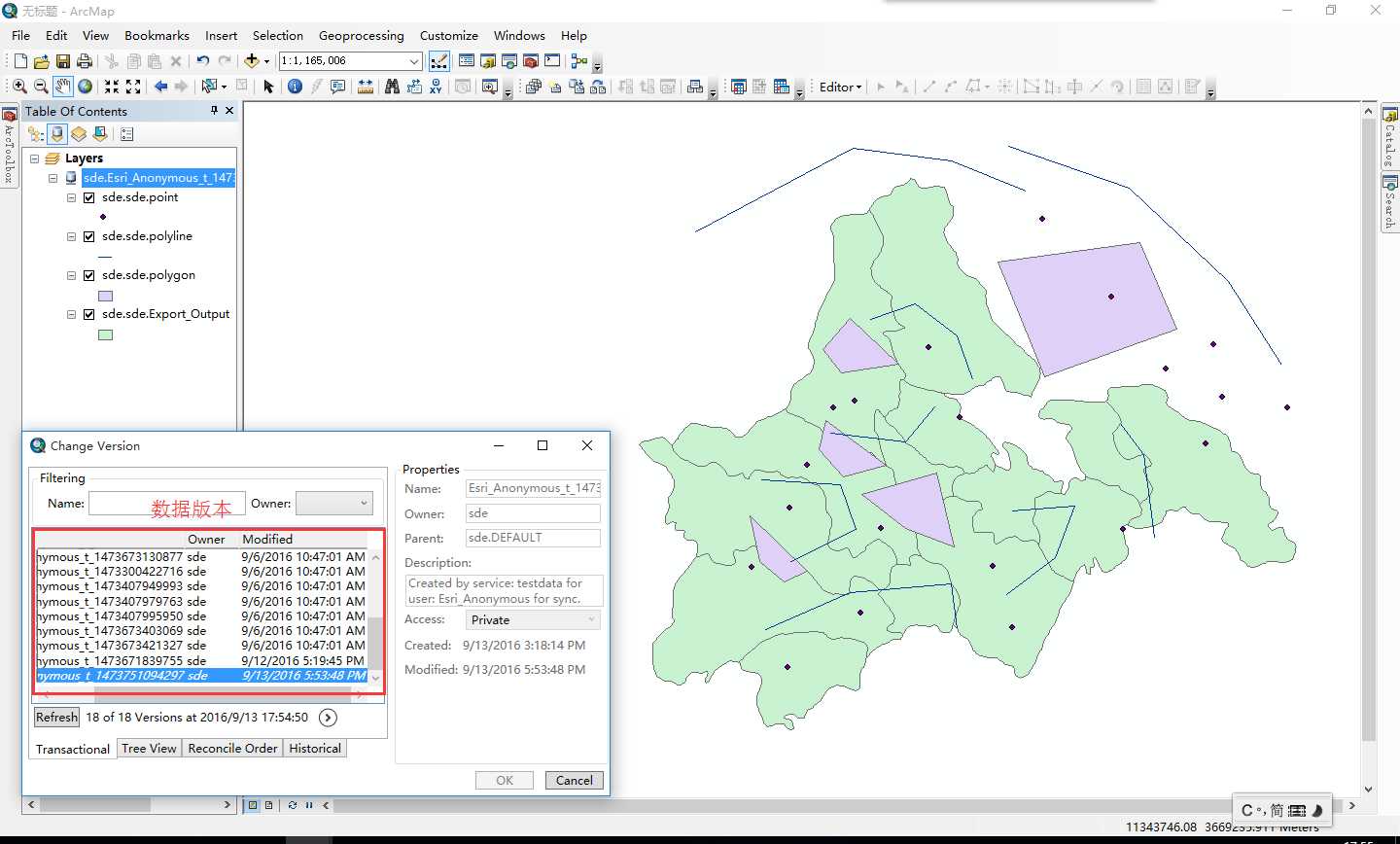Open the map scale dropdown
This screenshot has width=1400, height=844.
coord(414,61)
